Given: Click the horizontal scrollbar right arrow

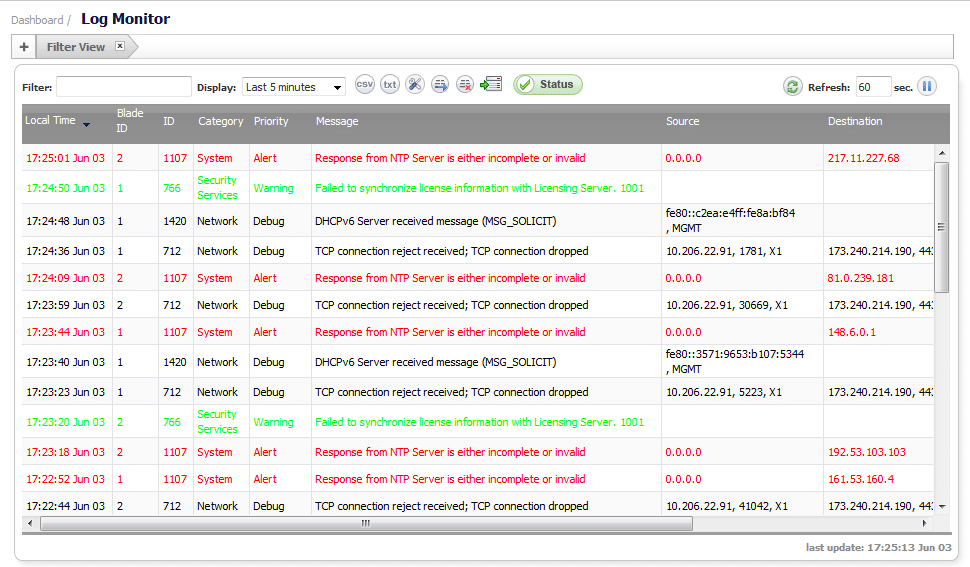Looking at the screenshot, I should coord(924,523).
